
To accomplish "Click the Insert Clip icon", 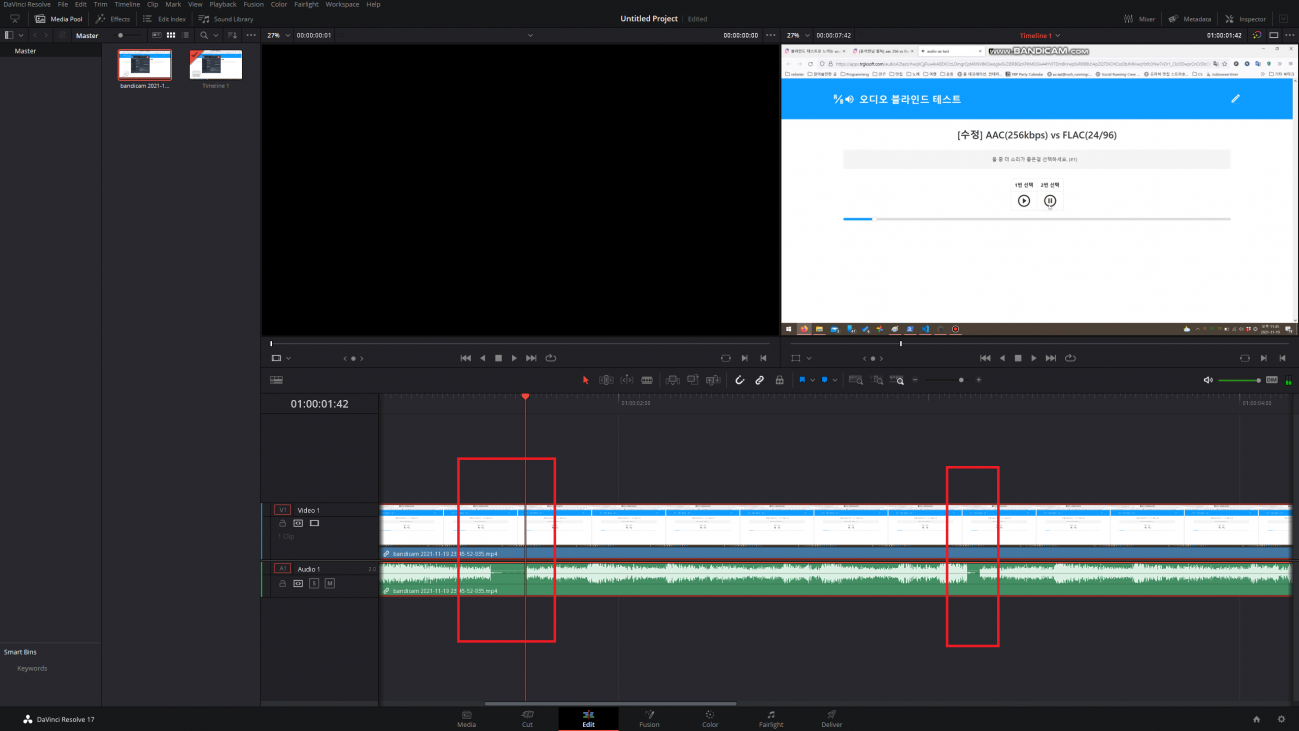I will [x=673, y=380].
